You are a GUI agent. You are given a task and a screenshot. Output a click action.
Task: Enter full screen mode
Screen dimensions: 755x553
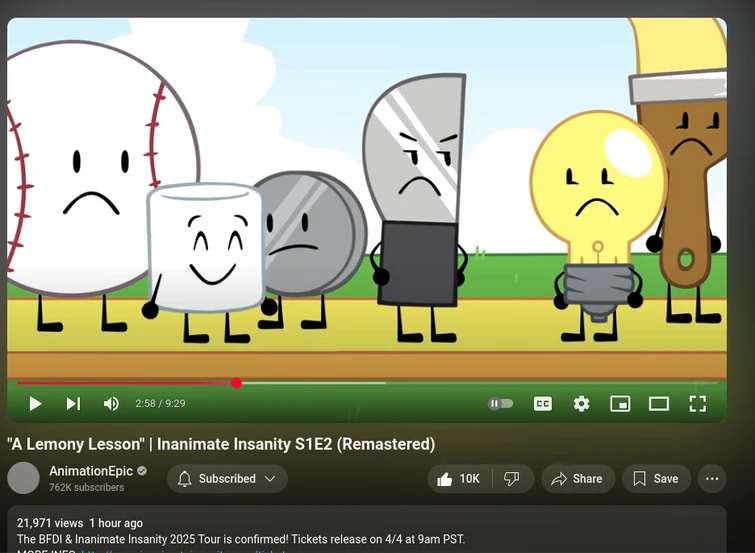tap(697, 404)
